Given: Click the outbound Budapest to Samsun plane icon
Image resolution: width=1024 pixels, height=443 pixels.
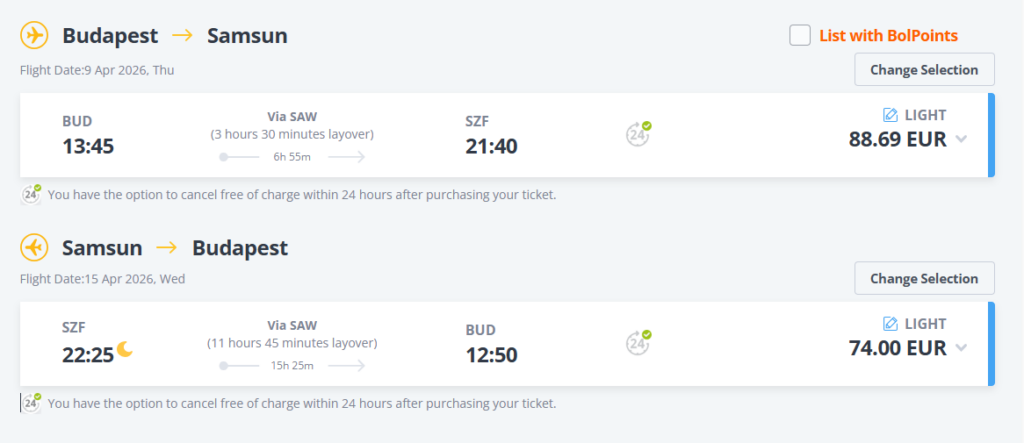Looking at the screenshot, I should 35,36.
